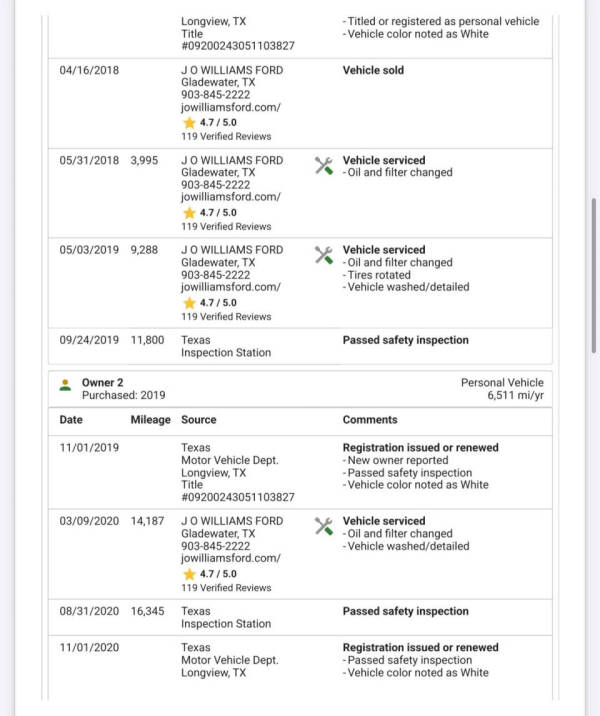This screenshot has height=716, width=600.
Task: Click the wrench icon for the 05/03/2019 service
Action: [x=324, y=256]
